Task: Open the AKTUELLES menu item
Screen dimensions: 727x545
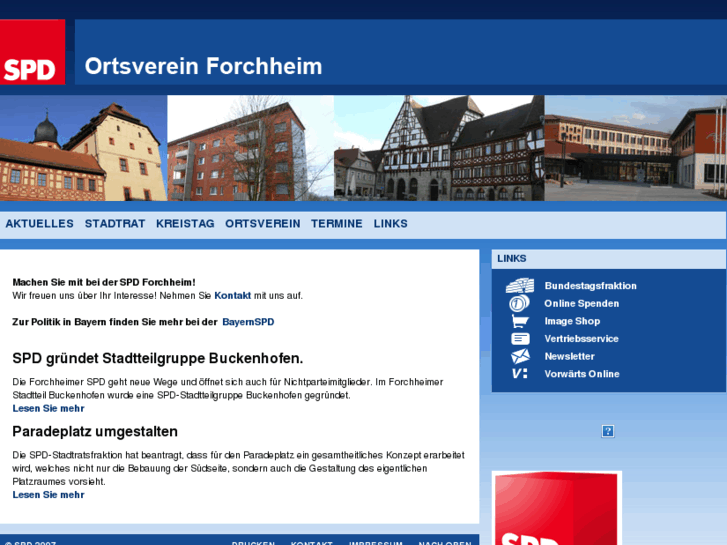Action: [39, 224]
